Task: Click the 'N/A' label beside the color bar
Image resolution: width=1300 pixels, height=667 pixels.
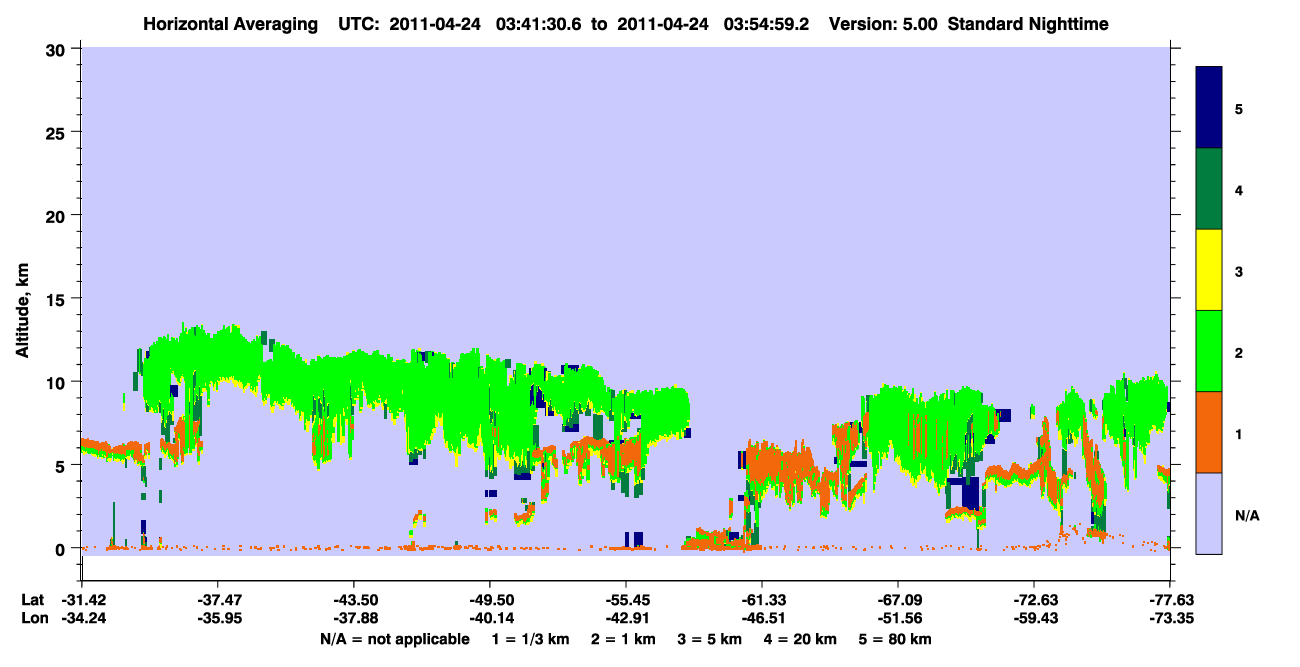Action: point(1246,515)
